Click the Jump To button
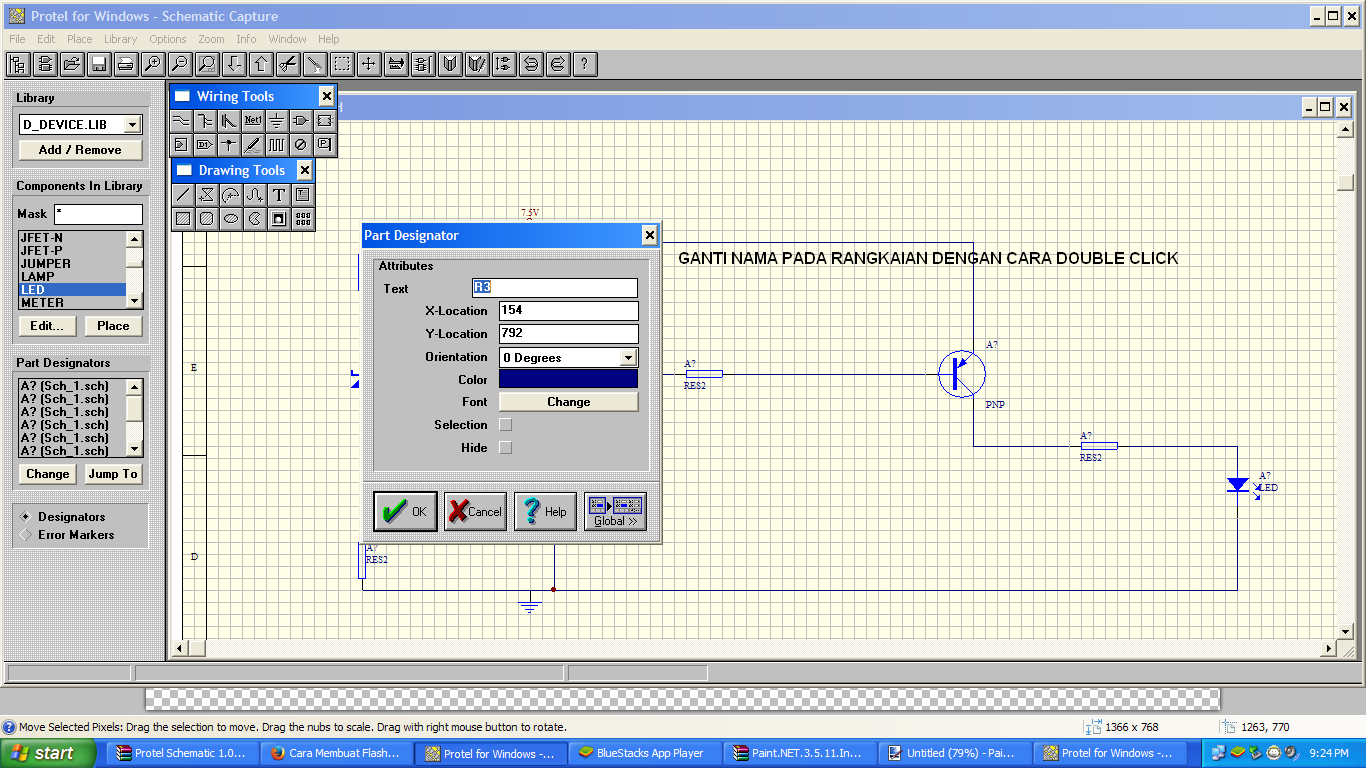The width and height of the screenshot is (1366, 768). point(113,474)
